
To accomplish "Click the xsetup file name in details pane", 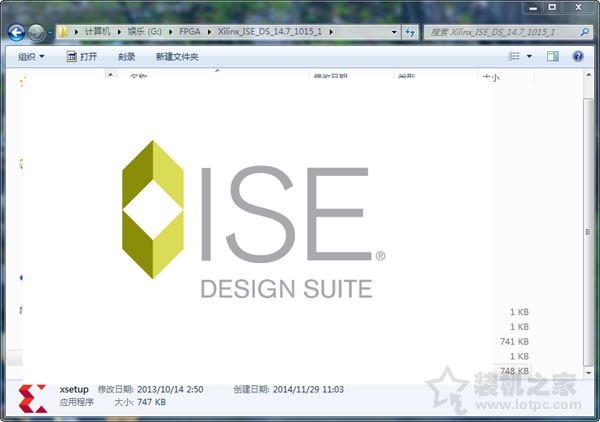I will (x=74, y=389).
